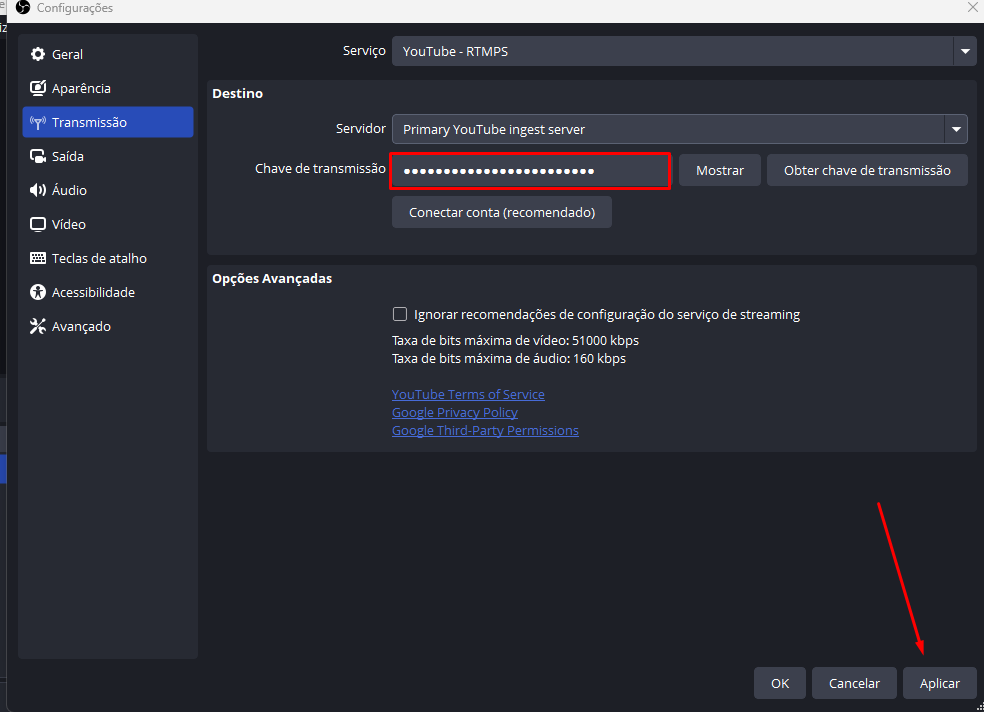Click the Opções Avançadas heading
This screenshot has height=712, width=984.
[272, 279]
